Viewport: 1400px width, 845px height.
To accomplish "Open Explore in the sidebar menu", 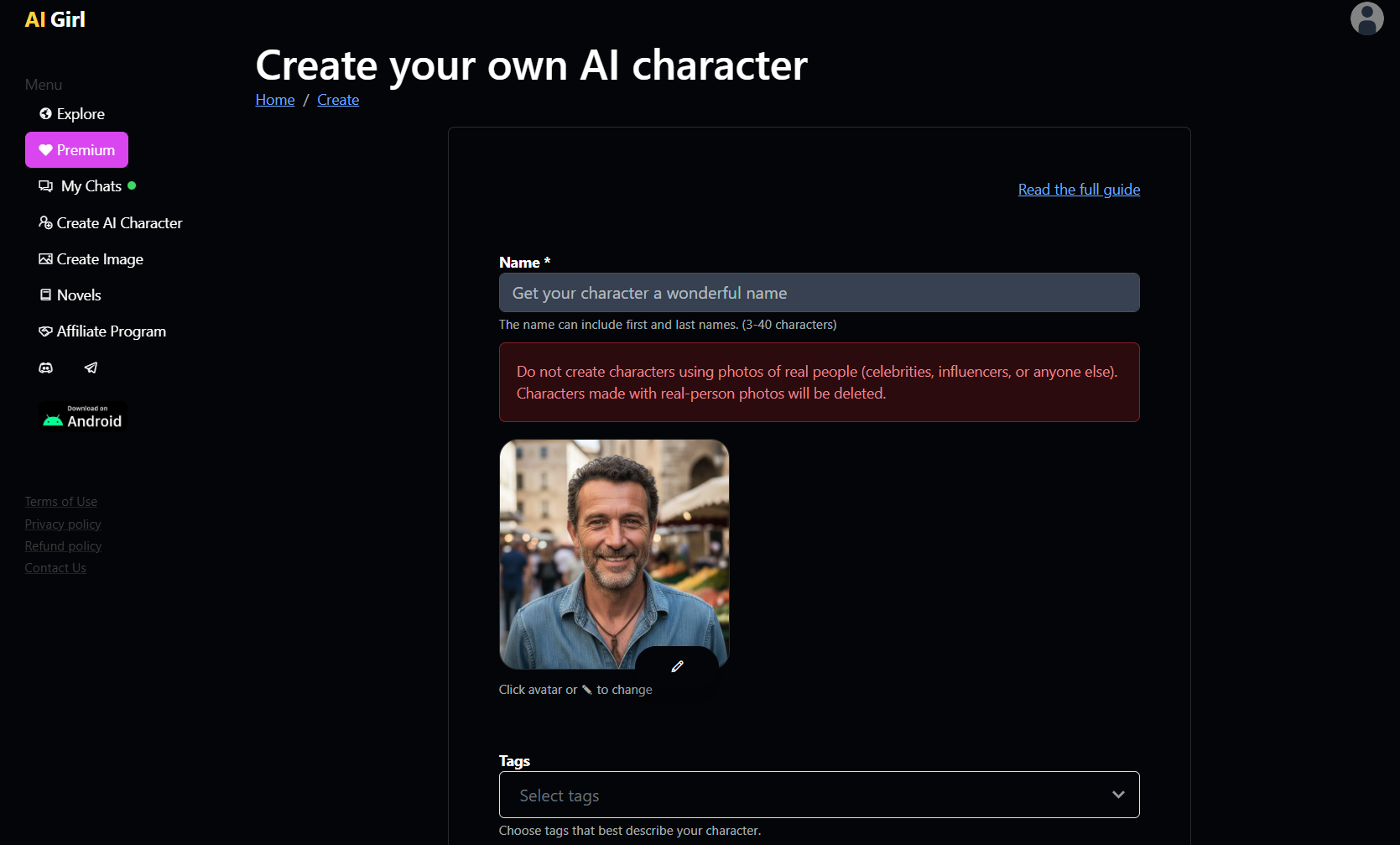I will coord(72,114).
